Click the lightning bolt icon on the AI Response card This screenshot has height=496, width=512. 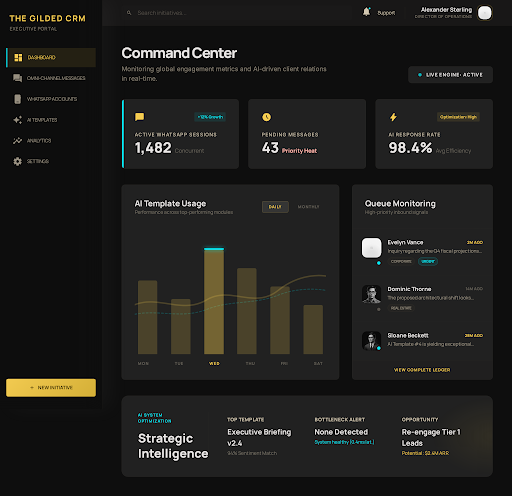tap(393, 117)
